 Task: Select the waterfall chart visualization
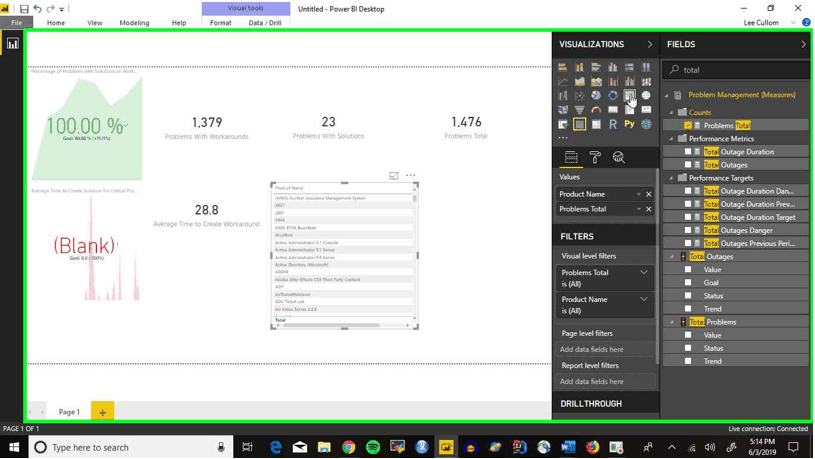point(562,95)
